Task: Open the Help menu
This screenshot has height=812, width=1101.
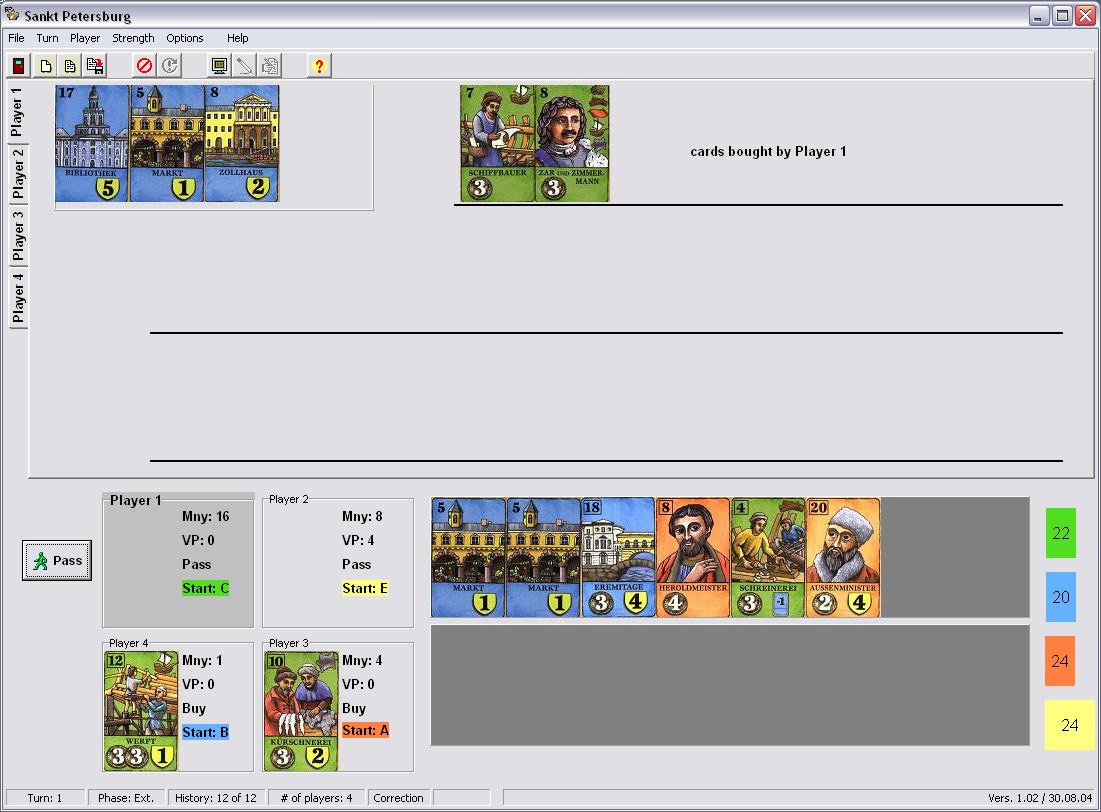Action: point(237,38)
